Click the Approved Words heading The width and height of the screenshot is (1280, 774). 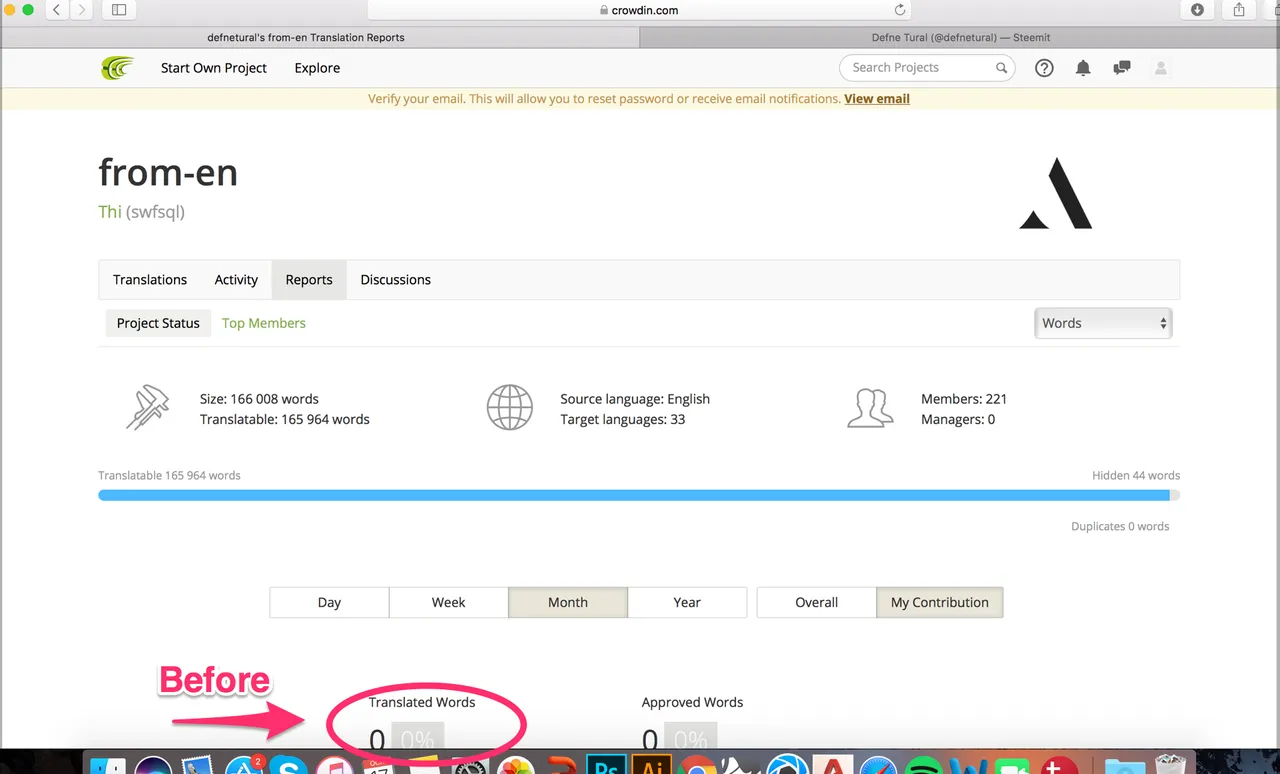pyautogui.click(x=692, y=702)
